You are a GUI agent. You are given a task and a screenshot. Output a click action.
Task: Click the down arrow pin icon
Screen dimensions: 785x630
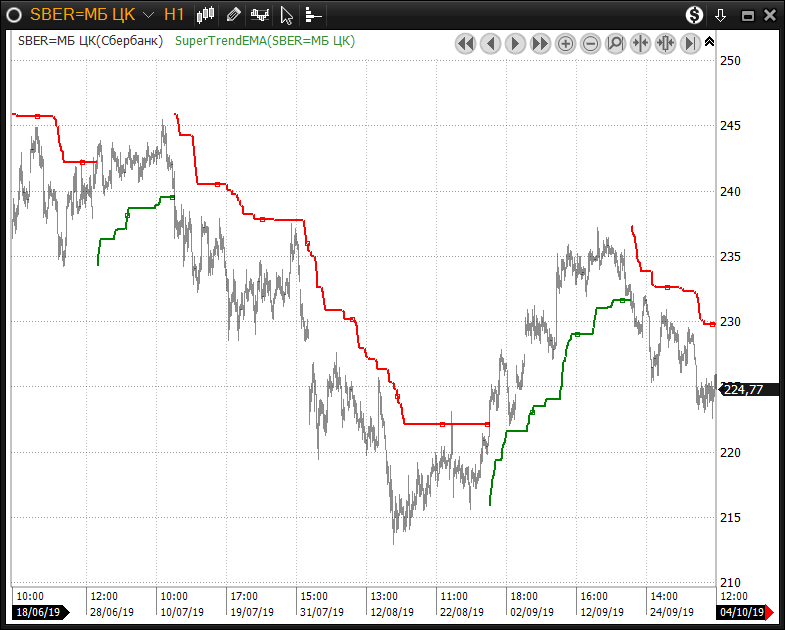(x=721, y=16)
